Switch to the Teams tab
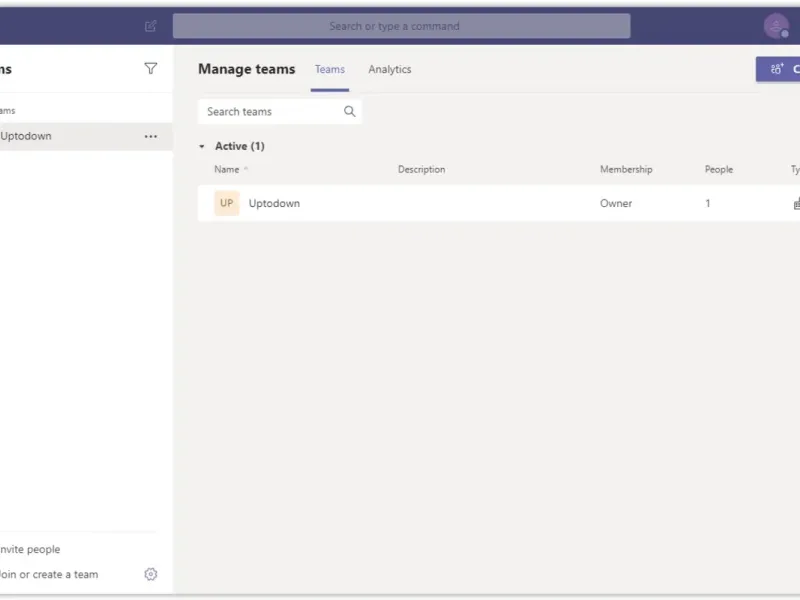The image size is (800, 600). 330,69
